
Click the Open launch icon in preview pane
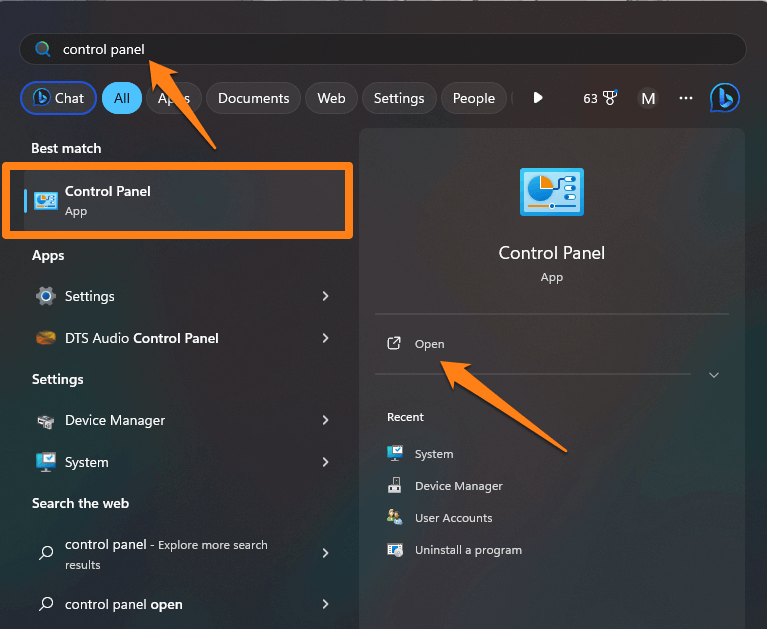pyautogui.click(x=394, y=343)
